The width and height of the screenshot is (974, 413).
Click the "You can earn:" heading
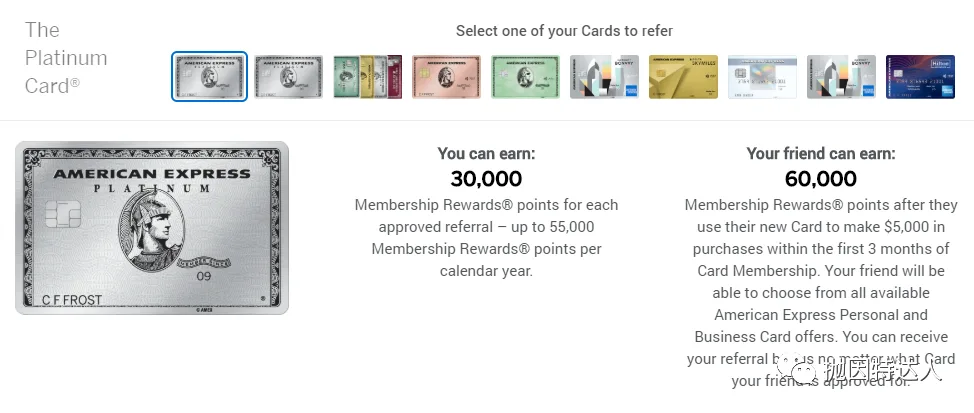pos(486,154)
